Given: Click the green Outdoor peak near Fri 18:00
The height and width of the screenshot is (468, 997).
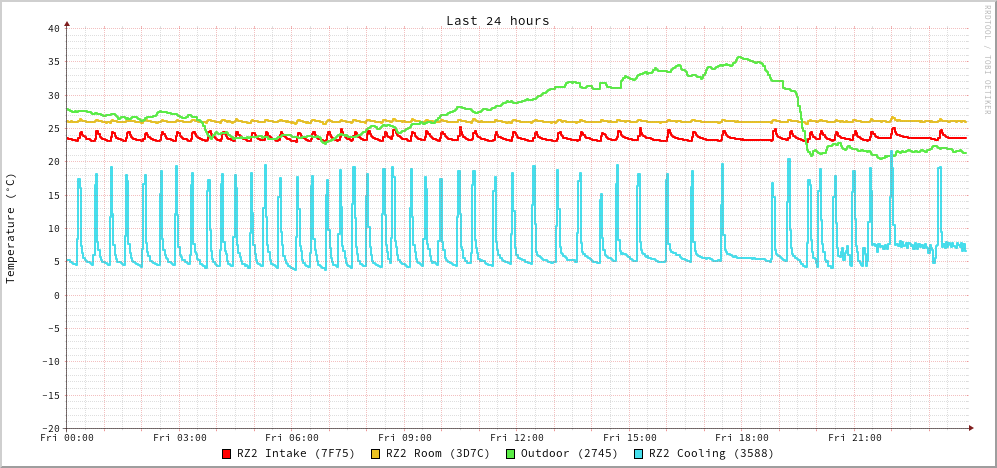Looking at the screenshot, I should pos(738,57).
